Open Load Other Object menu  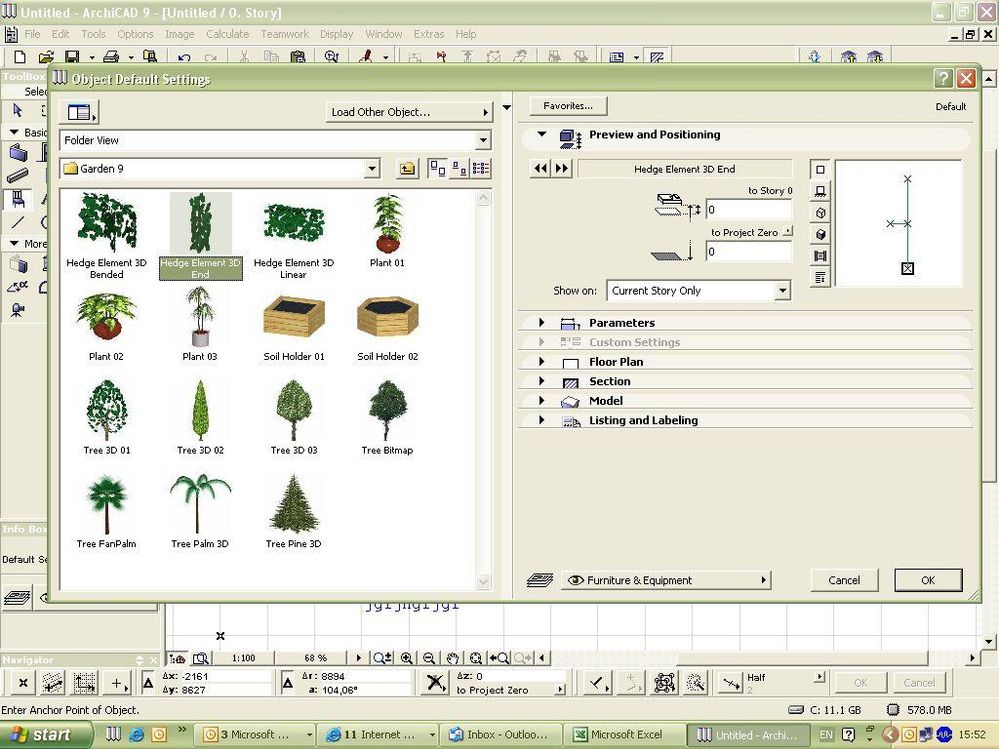[409, 112]
